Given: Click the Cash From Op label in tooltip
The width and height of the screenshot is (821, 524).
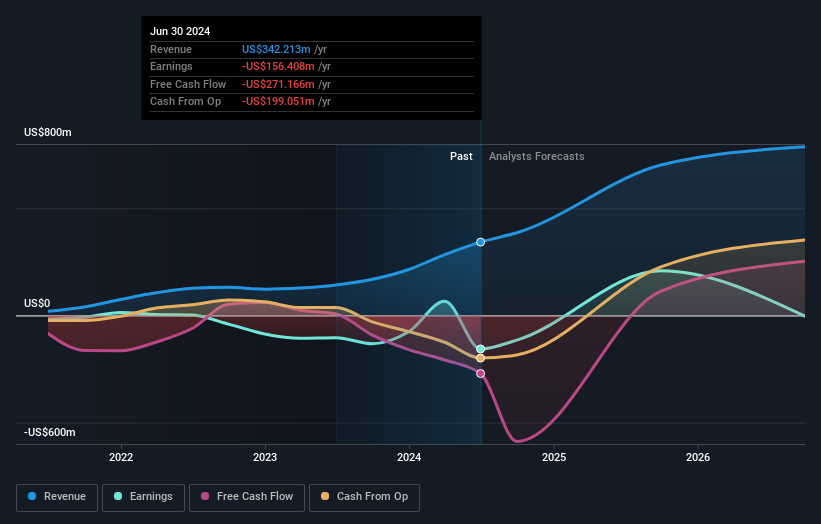Looking at the screenshot, I should pos(185,102).
